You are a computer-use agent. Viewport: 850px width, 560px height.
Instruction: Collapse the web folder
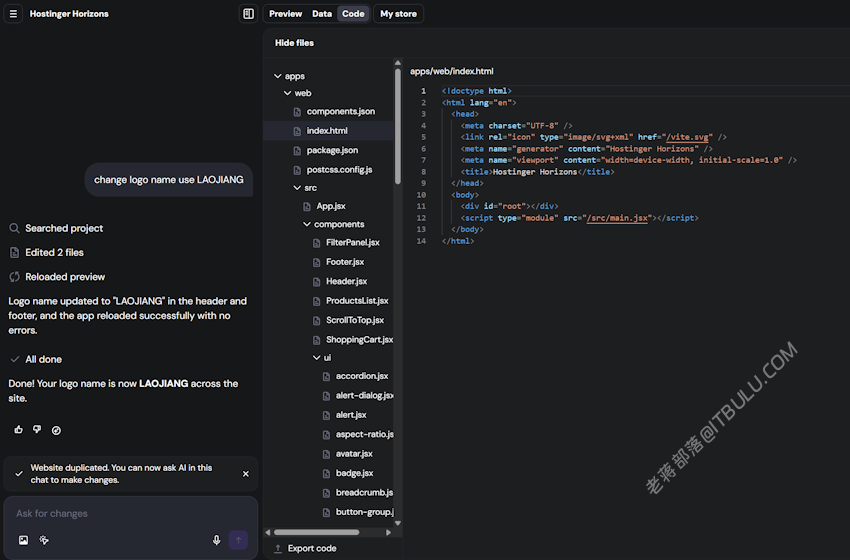click(287, 93)
